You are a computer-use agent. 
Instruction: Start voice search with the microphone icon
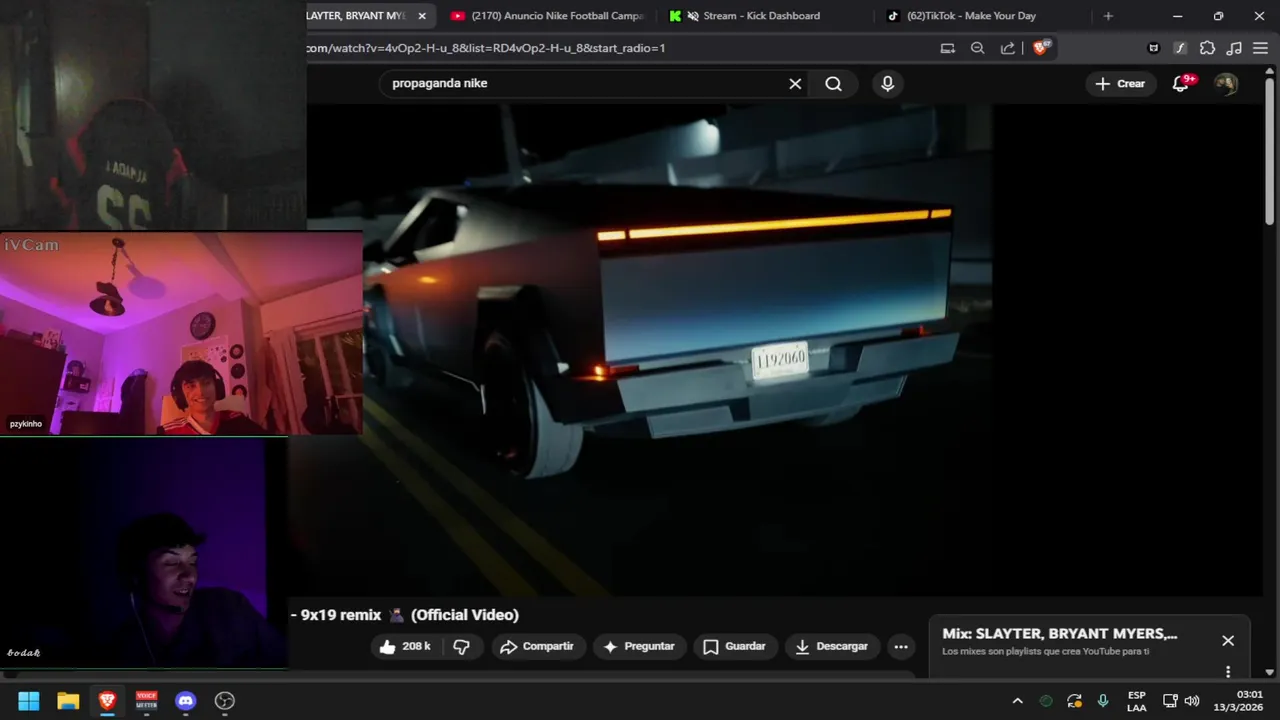pos(887,84)
